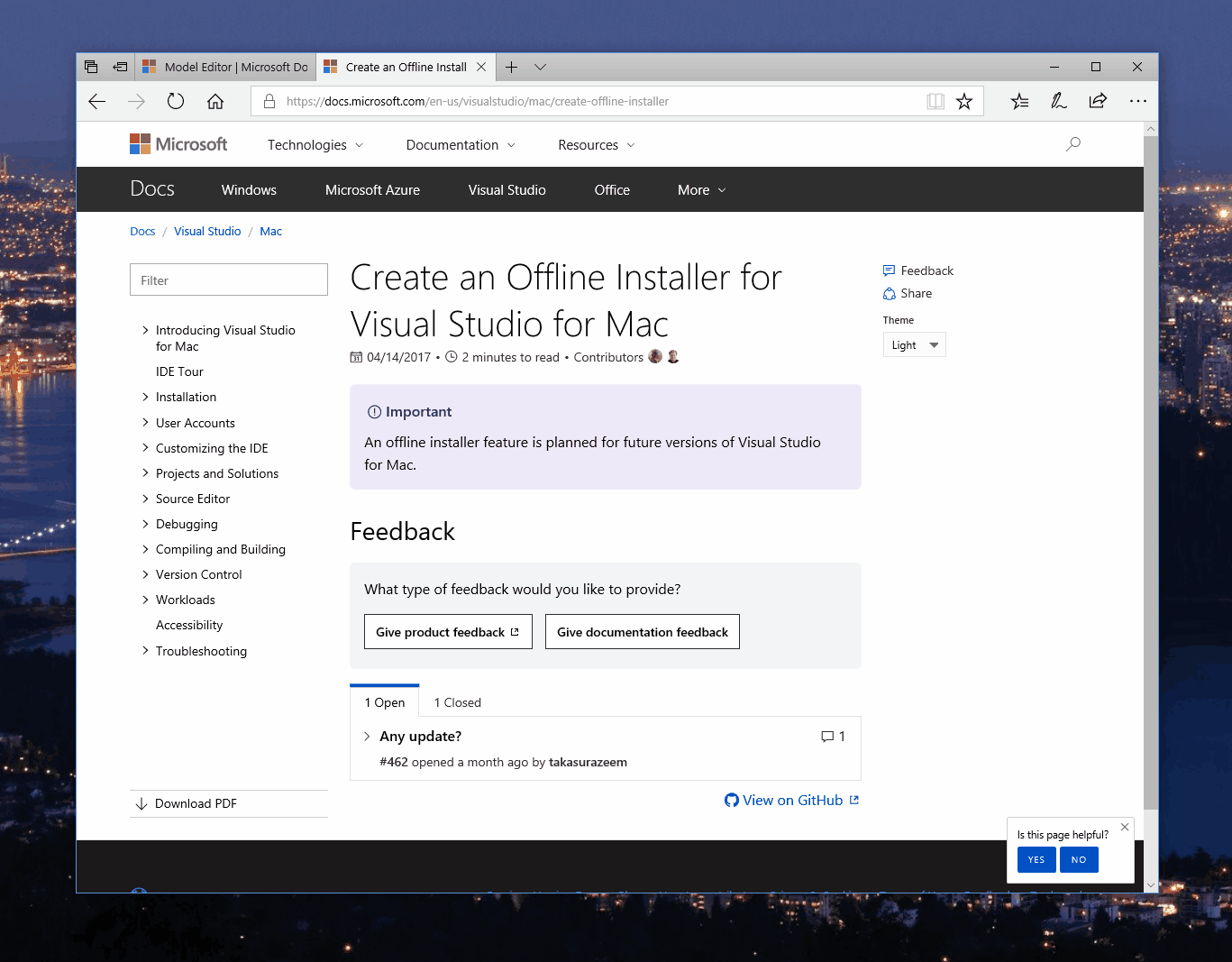Click the Add notes pen icon
This screenshot has width=1232, height=962.
click(1059, 101)
